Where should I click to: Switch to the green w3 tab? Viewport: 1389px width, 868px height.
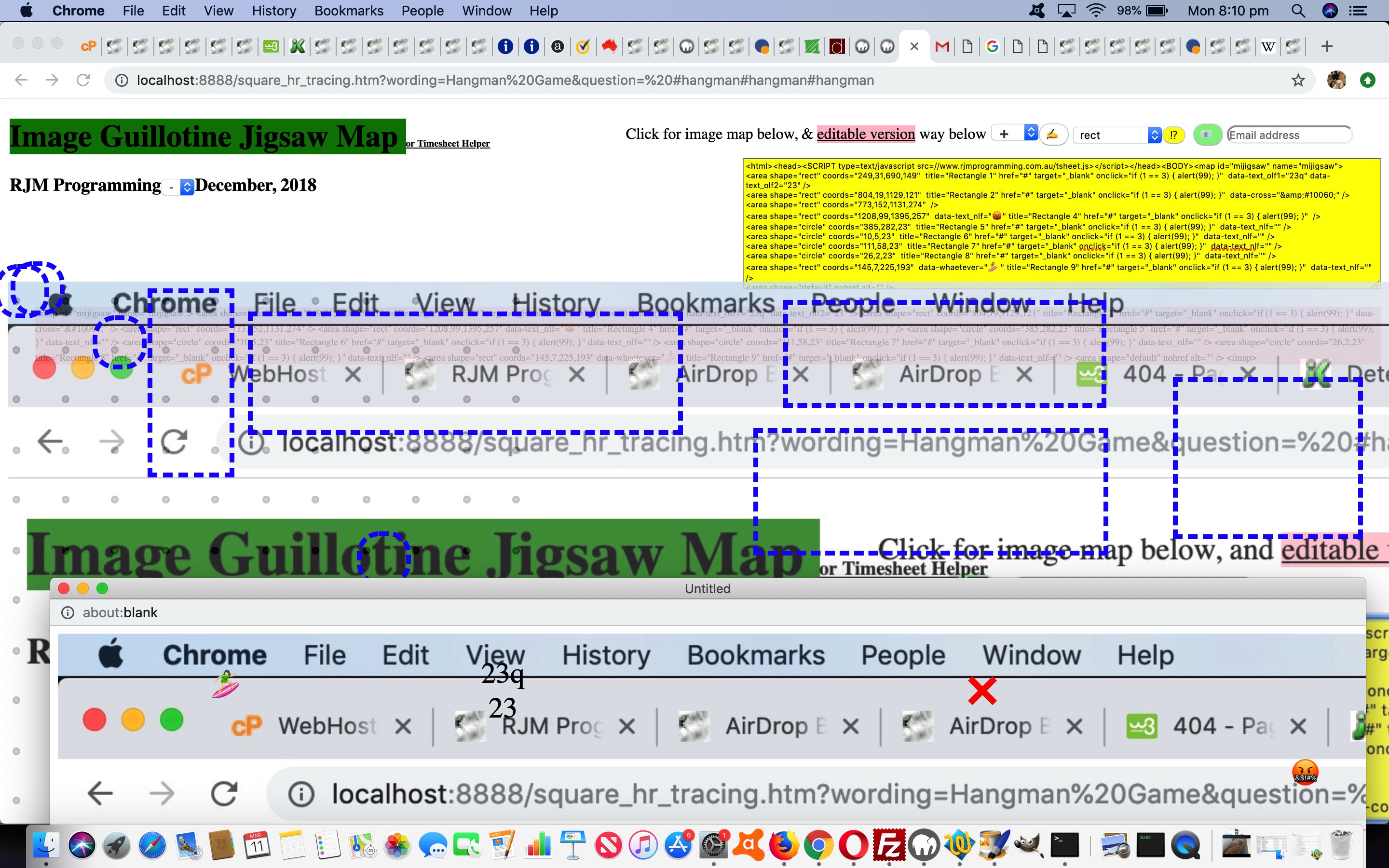pyautogui.click(x=271, y=46)
